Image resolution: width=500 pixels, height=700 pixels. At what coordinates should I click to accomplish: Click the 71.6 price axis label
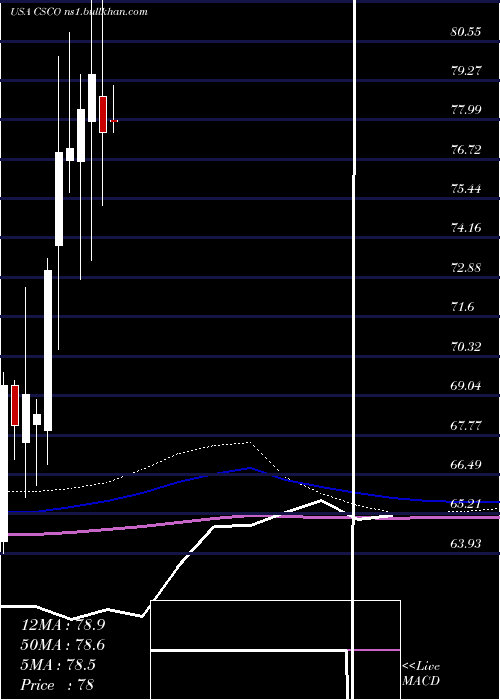462,307
